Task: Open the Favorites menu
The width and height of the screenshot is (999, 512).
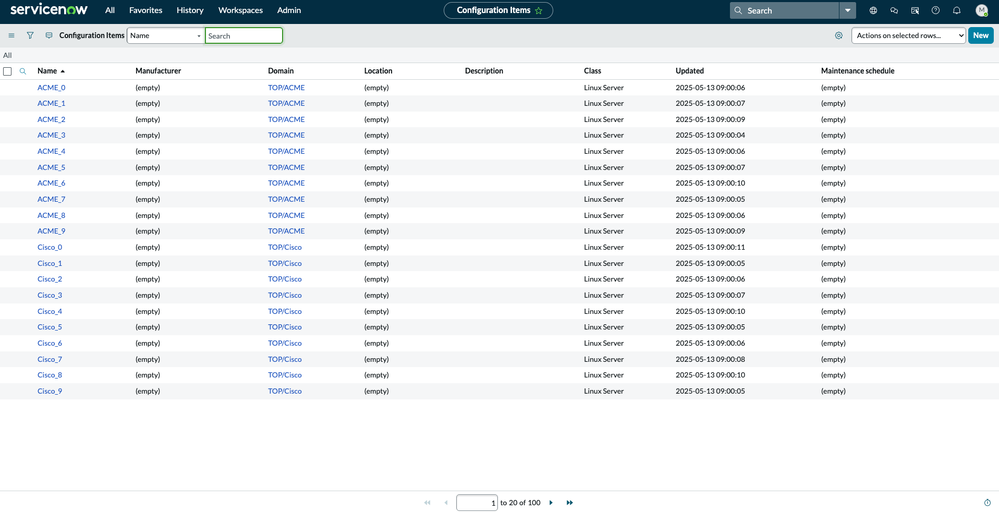Action: coord(146,10)
